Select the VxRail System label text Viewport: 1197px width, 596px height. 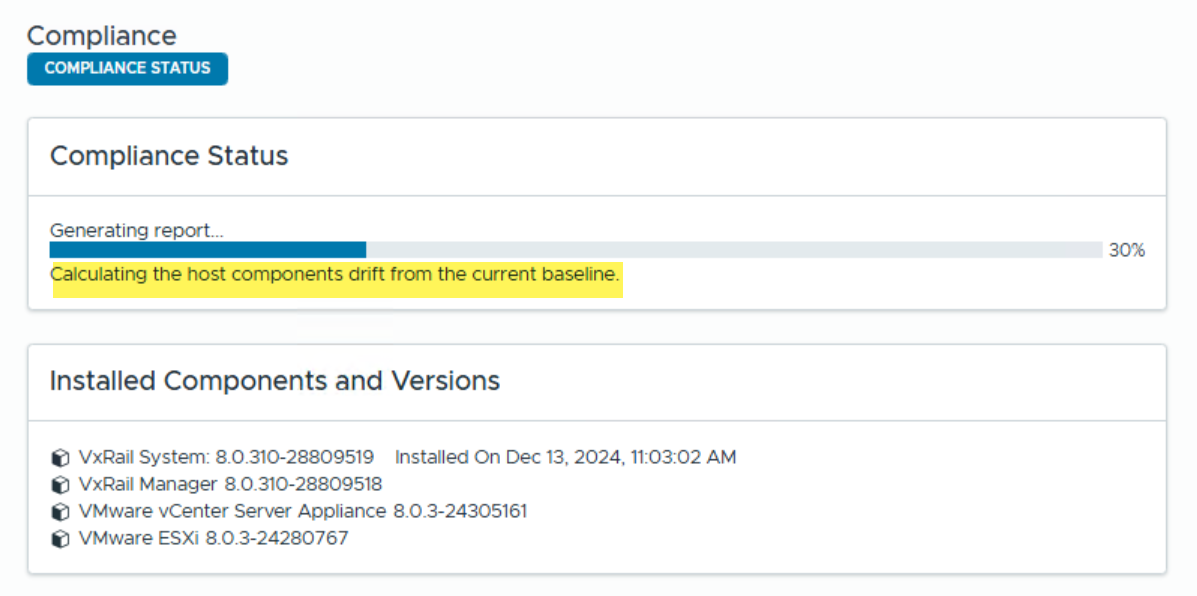click(144, 457)
